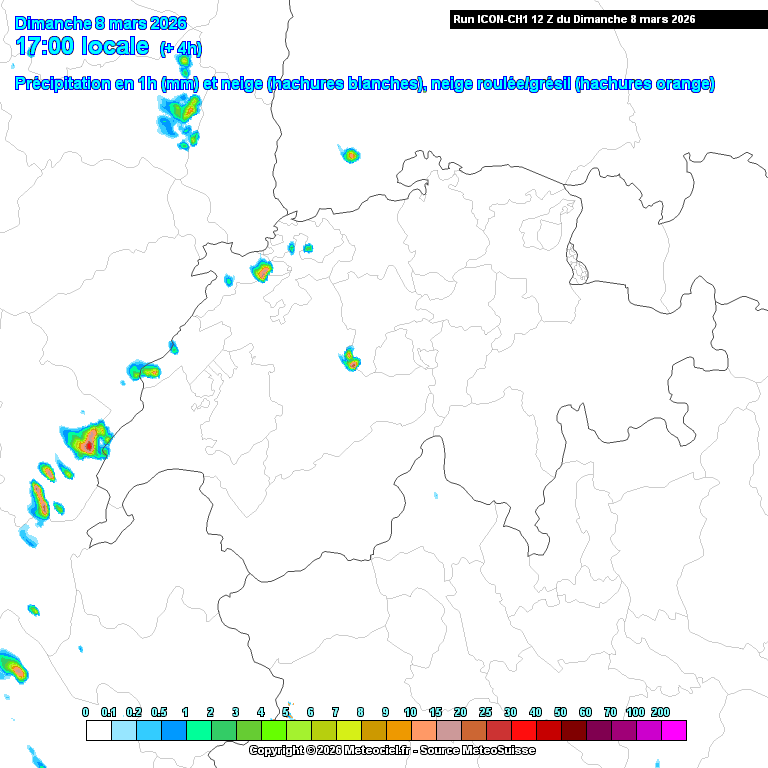This screenshot has height=768, width=768.
Task: Click the "200" value label on the scale
Action: [660, 711]
